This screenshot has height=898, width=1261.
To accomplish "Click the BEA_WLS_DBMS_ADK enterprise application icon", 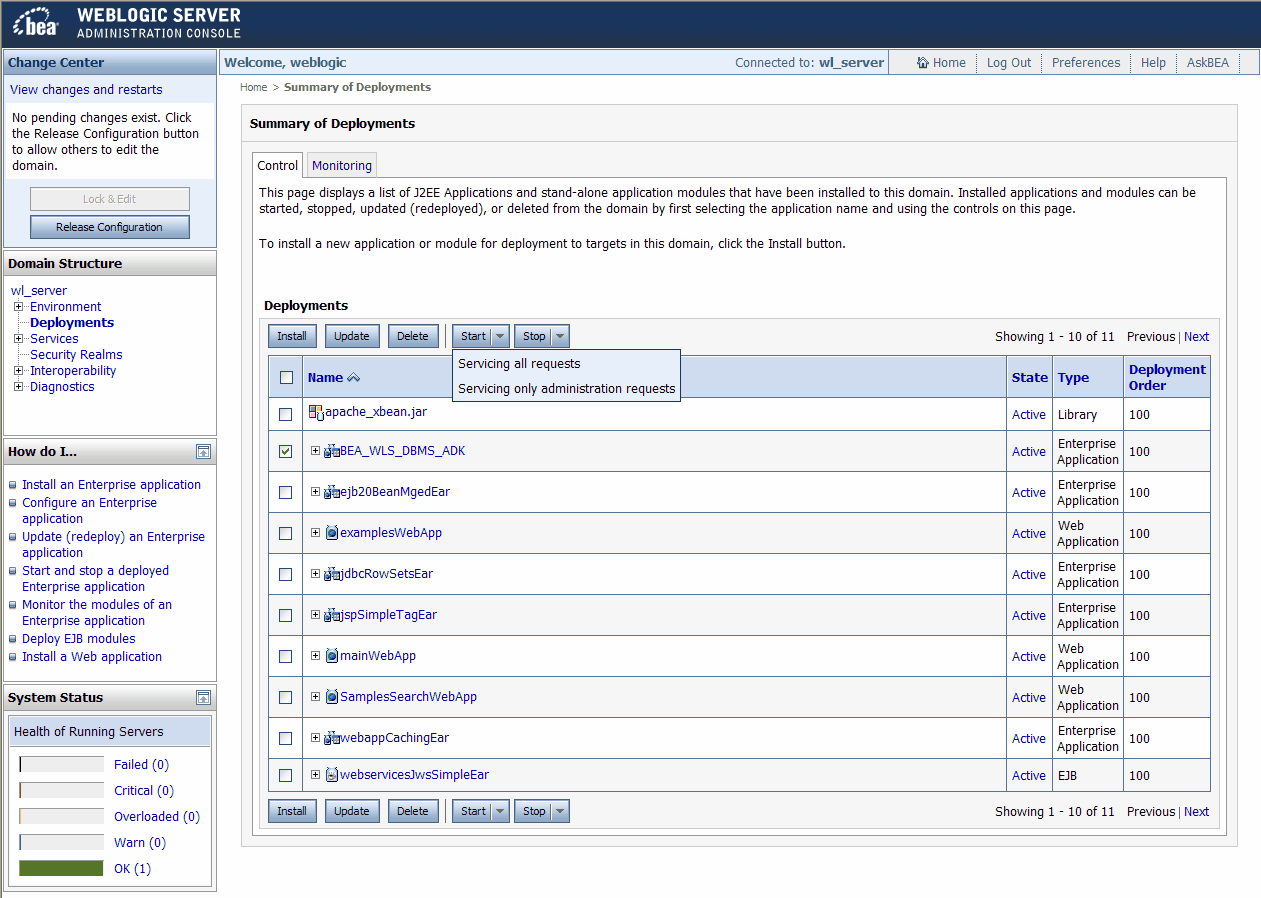I will (x=332, y=452).
